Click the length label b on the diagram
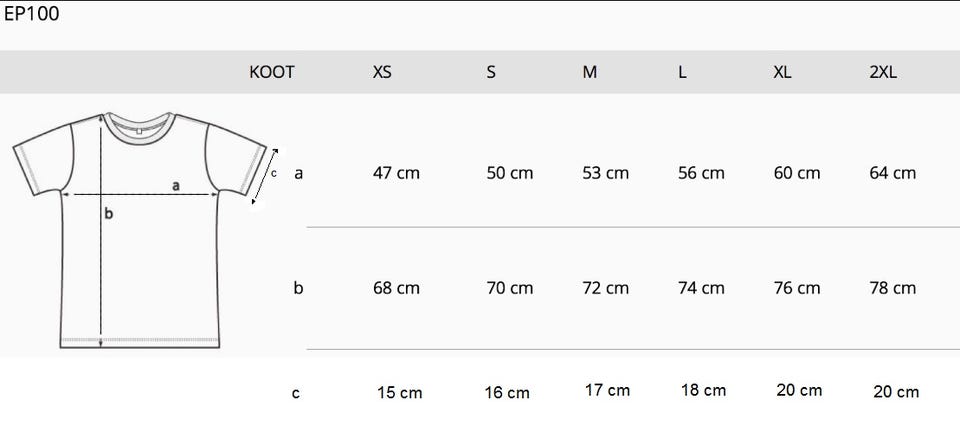 tap(109, 213)
